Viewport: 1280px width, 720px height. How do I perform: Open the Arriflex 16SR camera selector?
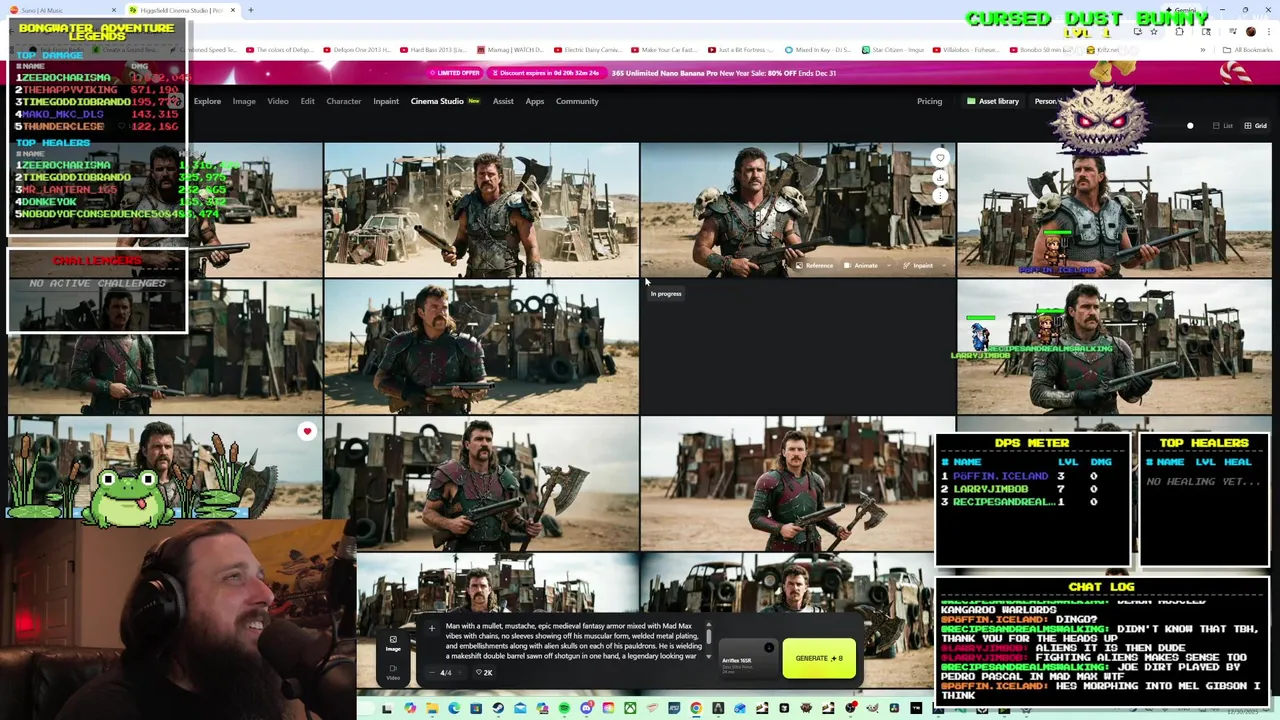(x=748, y=658)
